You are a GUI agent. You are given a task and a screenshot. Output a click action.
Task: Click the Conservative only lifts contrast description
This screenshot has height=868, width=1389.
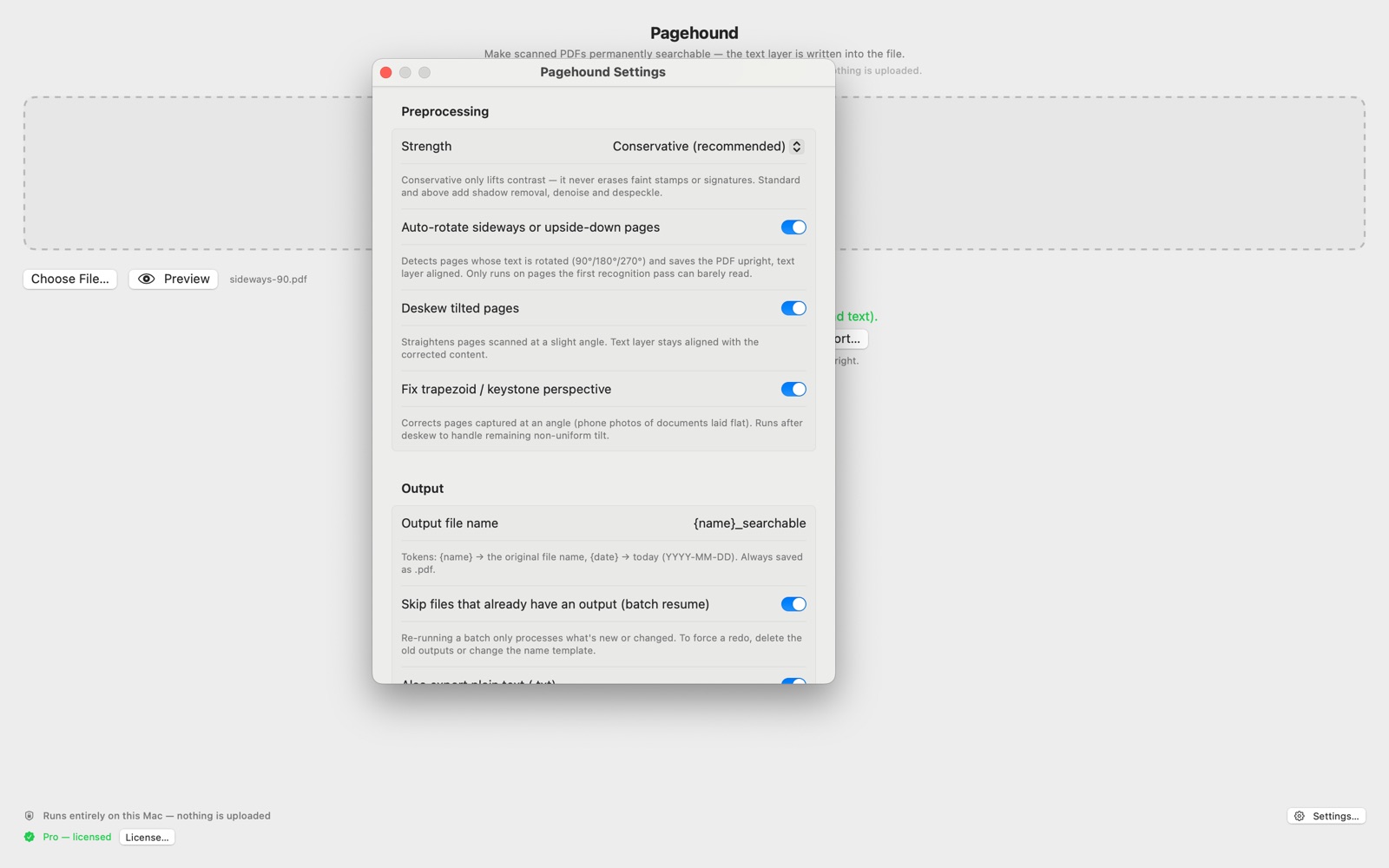point(601,187)
